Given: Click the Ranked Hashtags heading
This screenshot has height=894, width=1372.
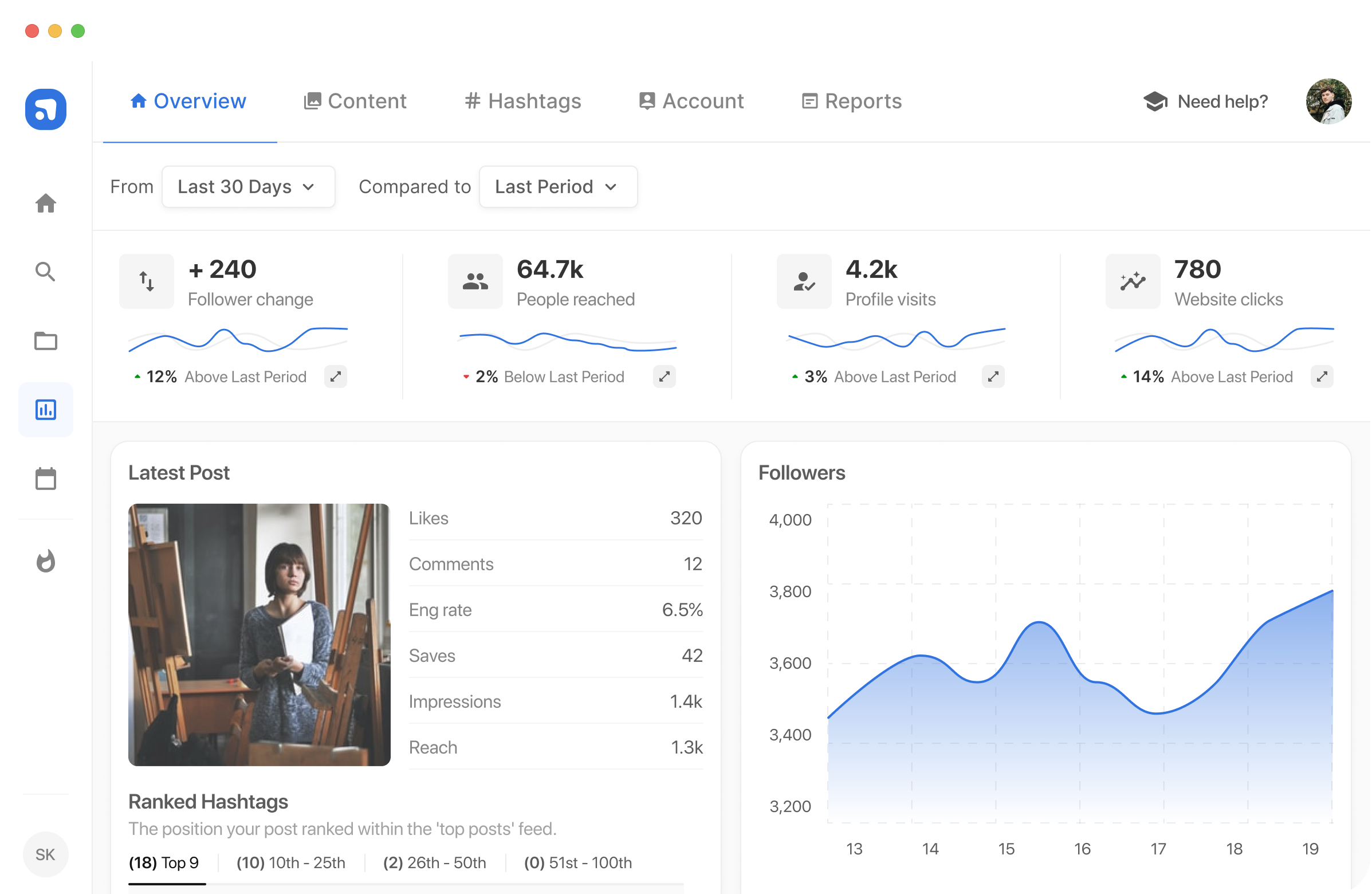Looking at the screenshot, I should pos(208,802).
